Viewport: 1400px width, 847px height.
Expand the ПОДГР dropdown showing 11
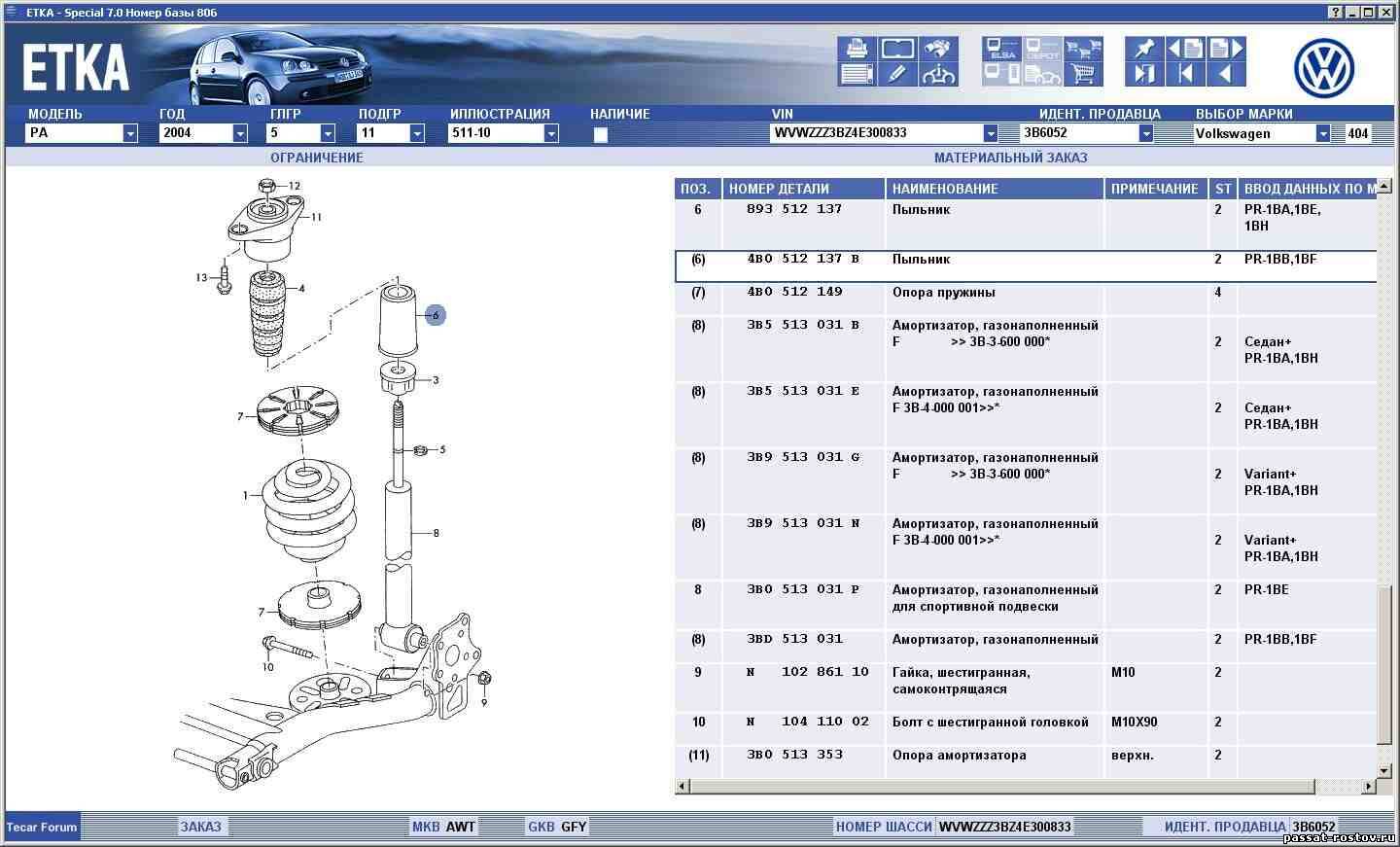(x=417, y=134)
